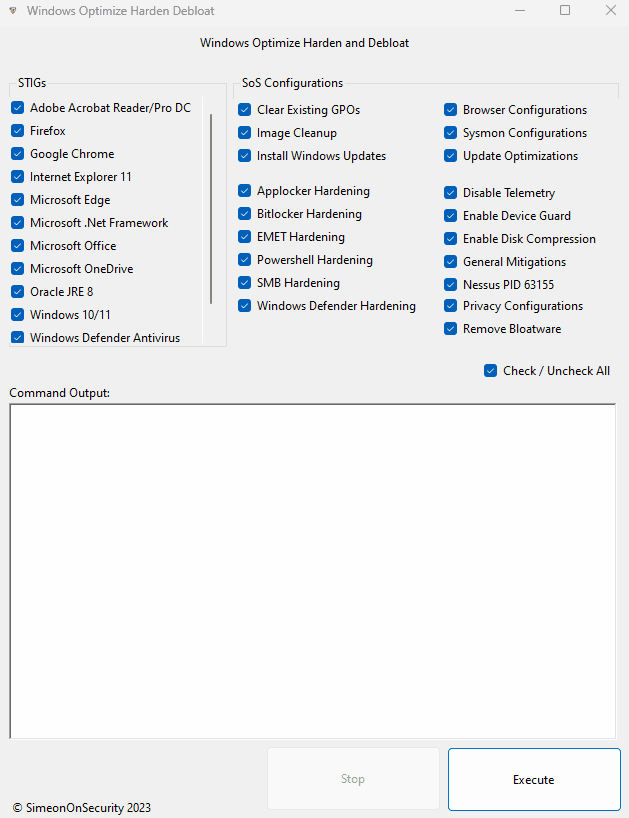629x818 pixels.
Task: Uncheck Bitlocker Hardening
Action: click(245, 214)
